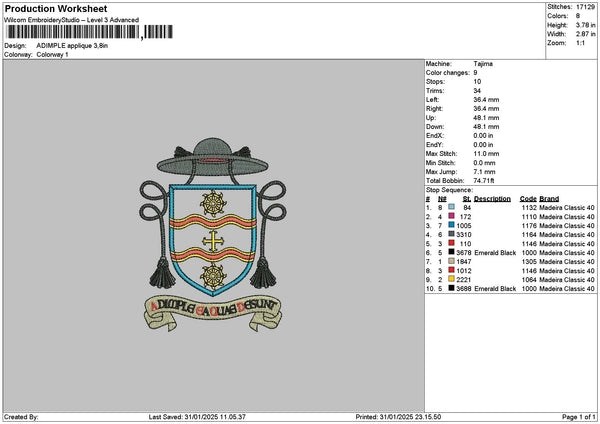The height and width of the screenshot is (424, 600).
Task: Select the beige swatch with code 1305
Action: pos(452,261)
